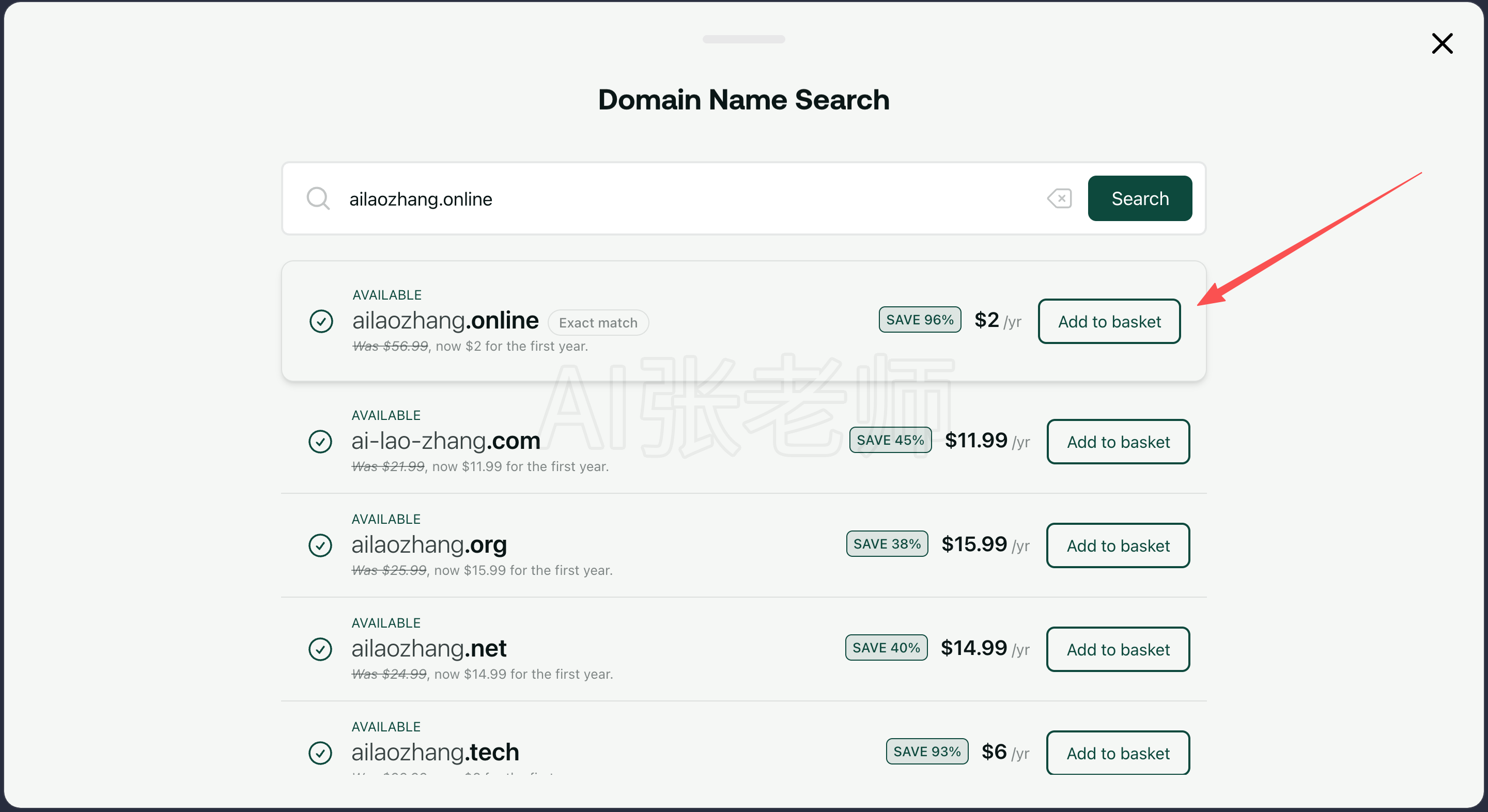
Task: Click the SAVE 45% badge
Action: click(890, 440)
